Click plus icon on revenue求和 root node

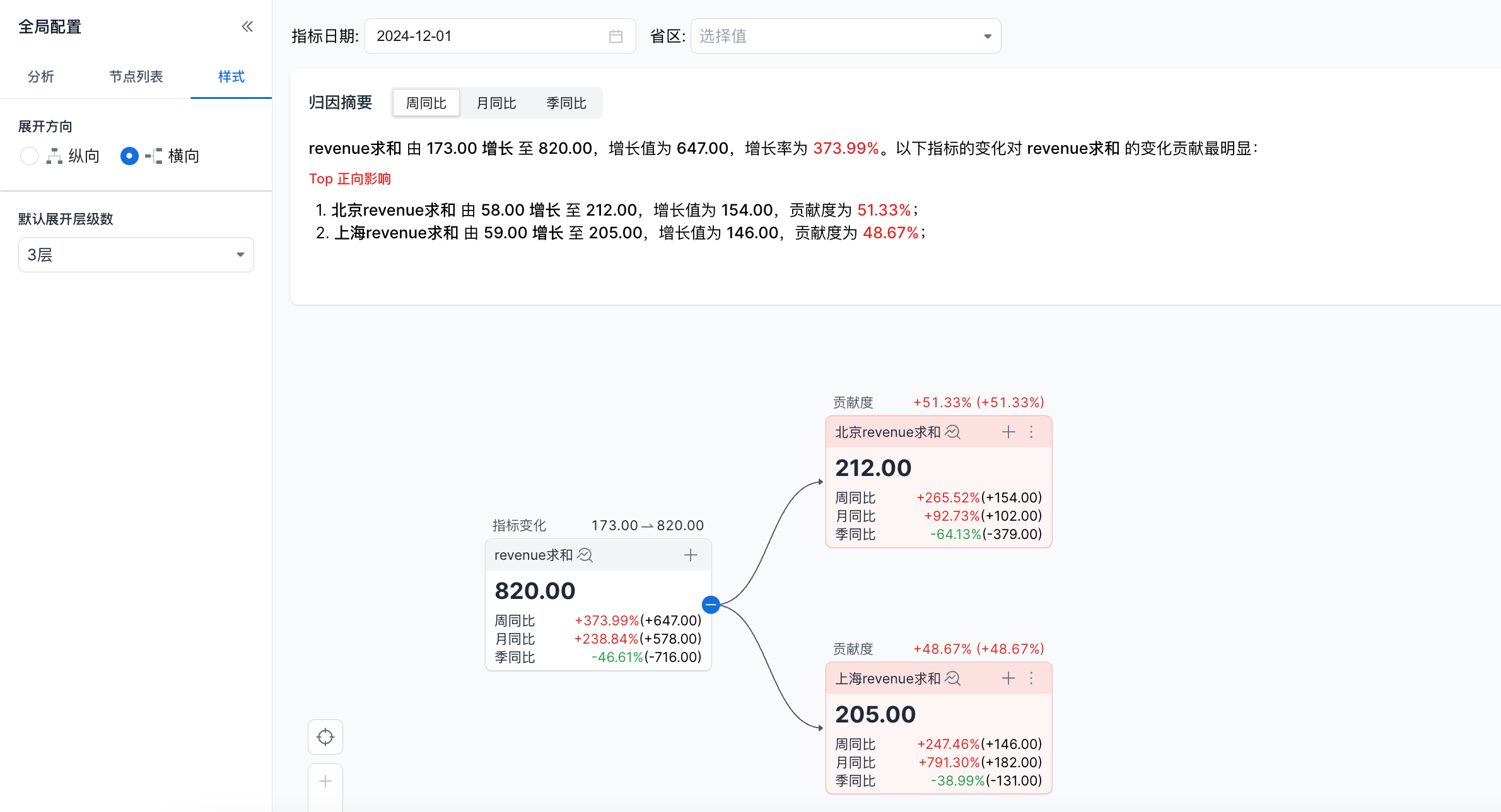click(691, 555)
